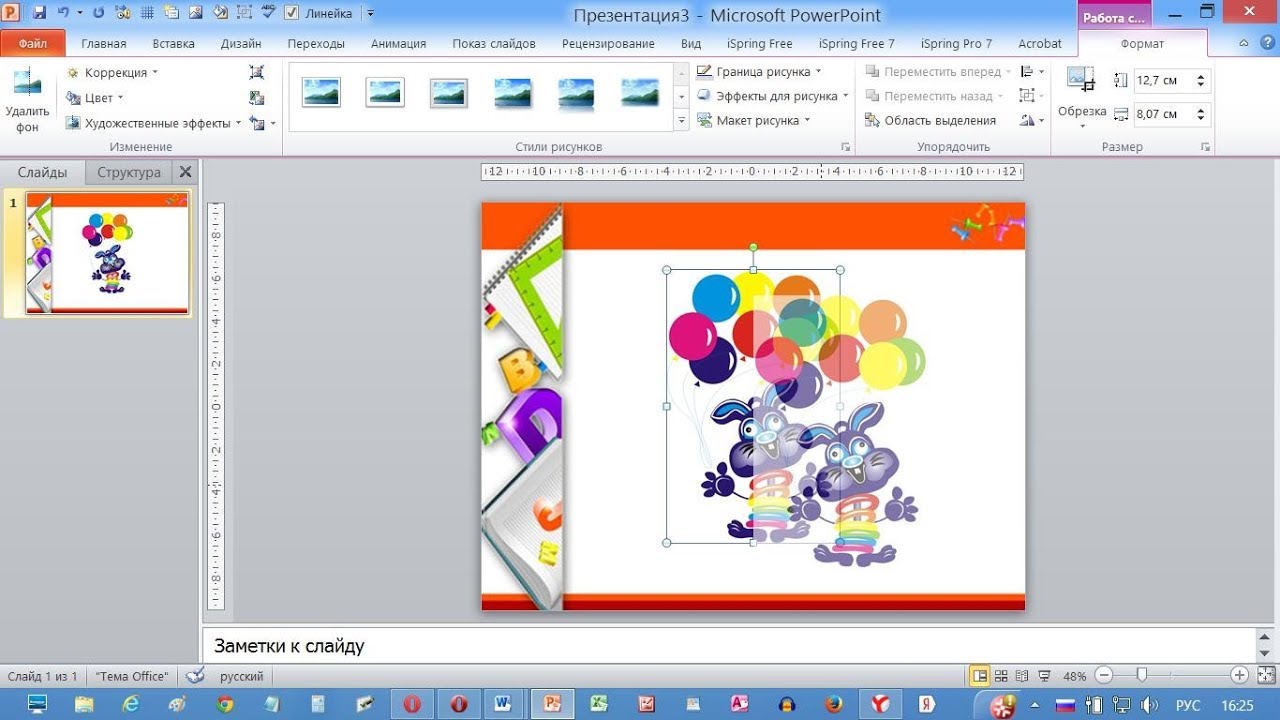Click the zoom slider handle in status bar
This screenshot has width=1280, height=720.
click(x=1142, y=676)
